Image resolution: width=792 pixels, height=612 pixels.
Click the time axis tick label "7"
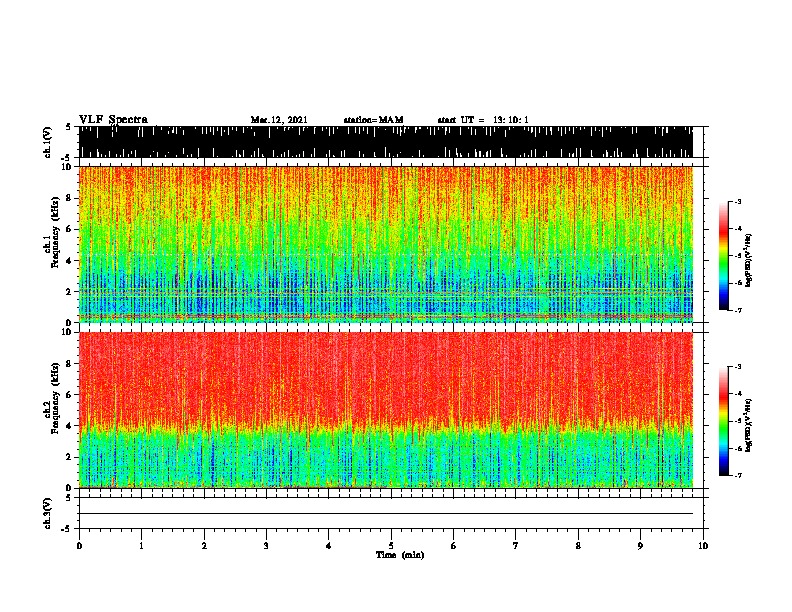pos(516,546)
